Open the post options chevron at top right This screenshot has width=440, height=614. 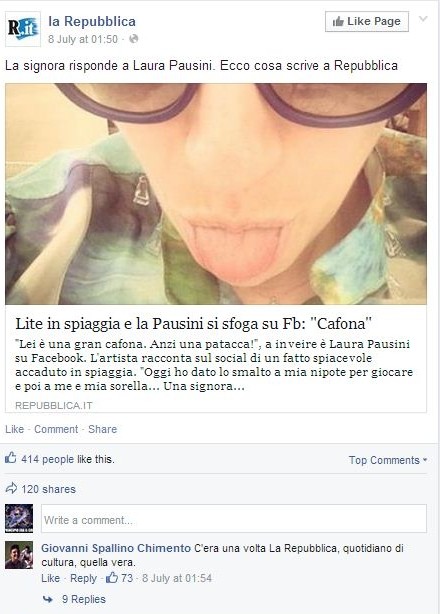coord(423,19)
